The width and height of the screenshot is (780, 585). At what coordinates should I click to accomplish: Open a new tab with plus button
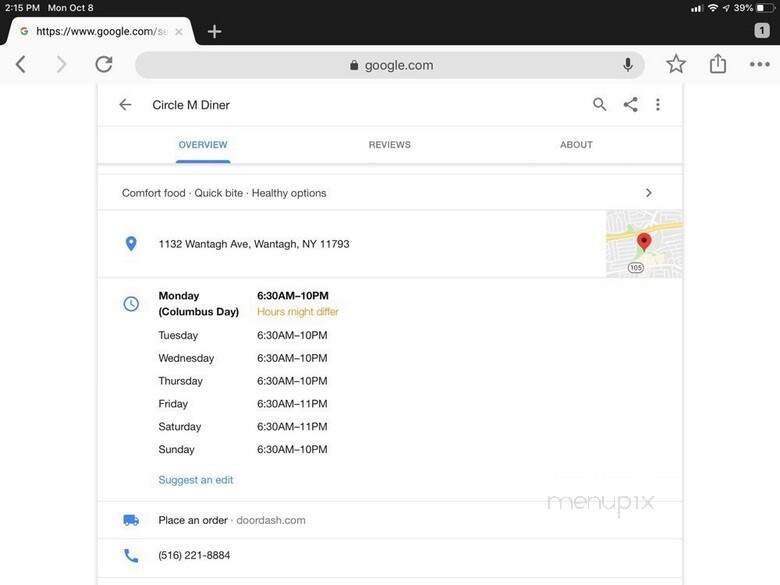tap(214, 31)
